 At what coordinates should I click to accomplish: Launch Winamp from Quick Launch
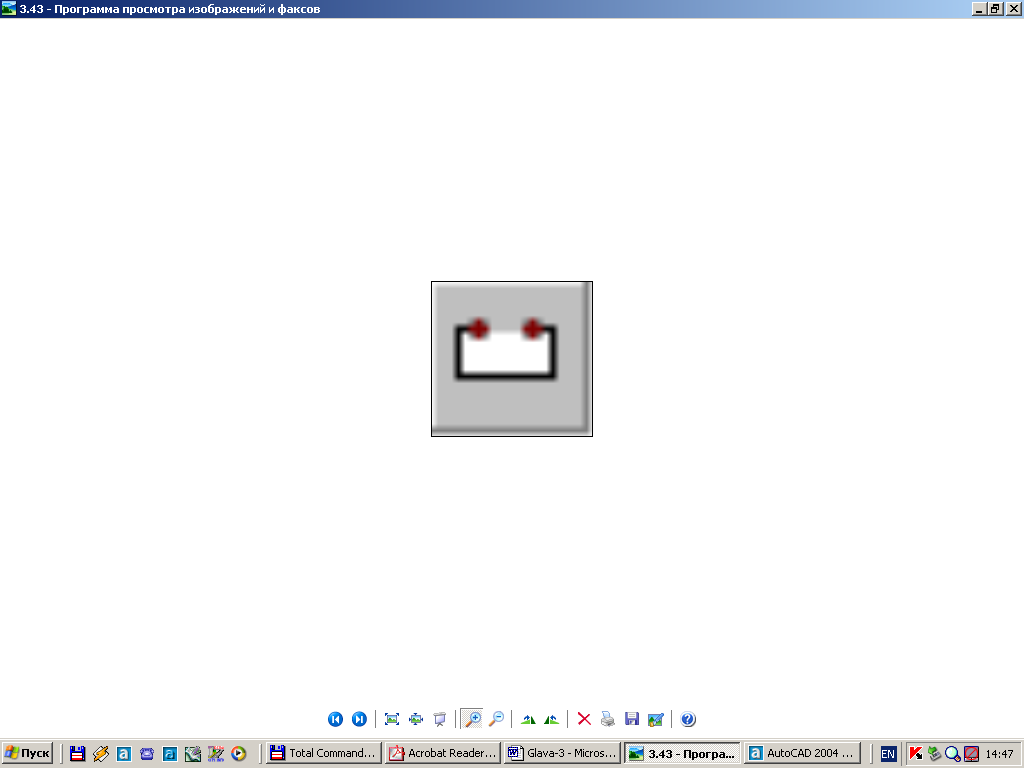101,754
